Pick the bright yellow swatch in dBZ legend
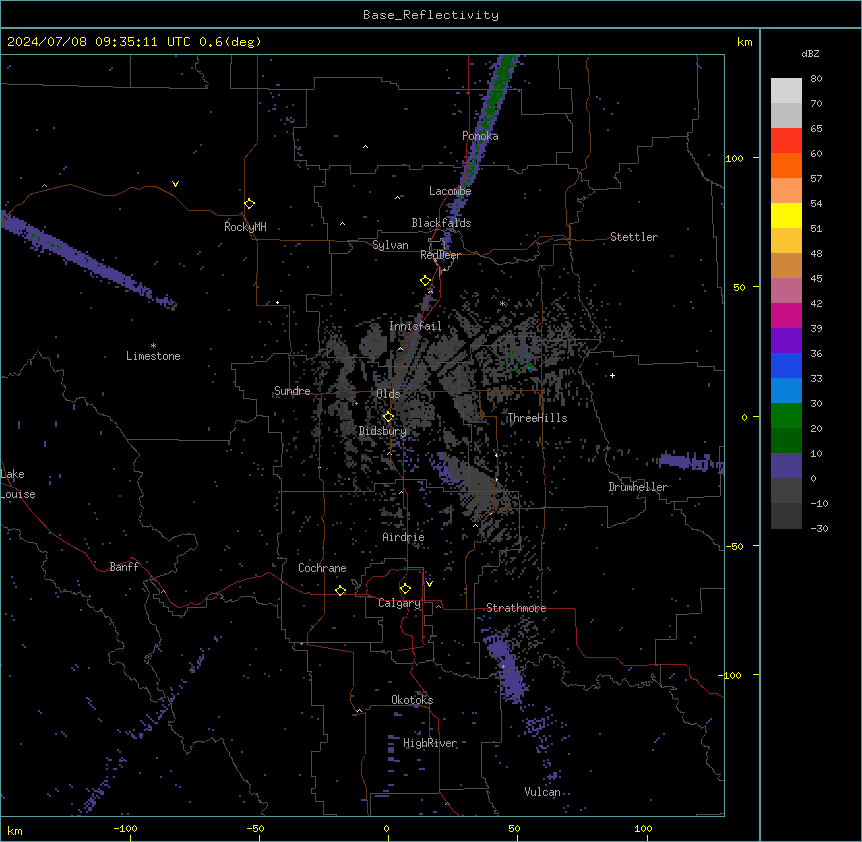Screen dimensions: 862x842 [x=786, y=215]
